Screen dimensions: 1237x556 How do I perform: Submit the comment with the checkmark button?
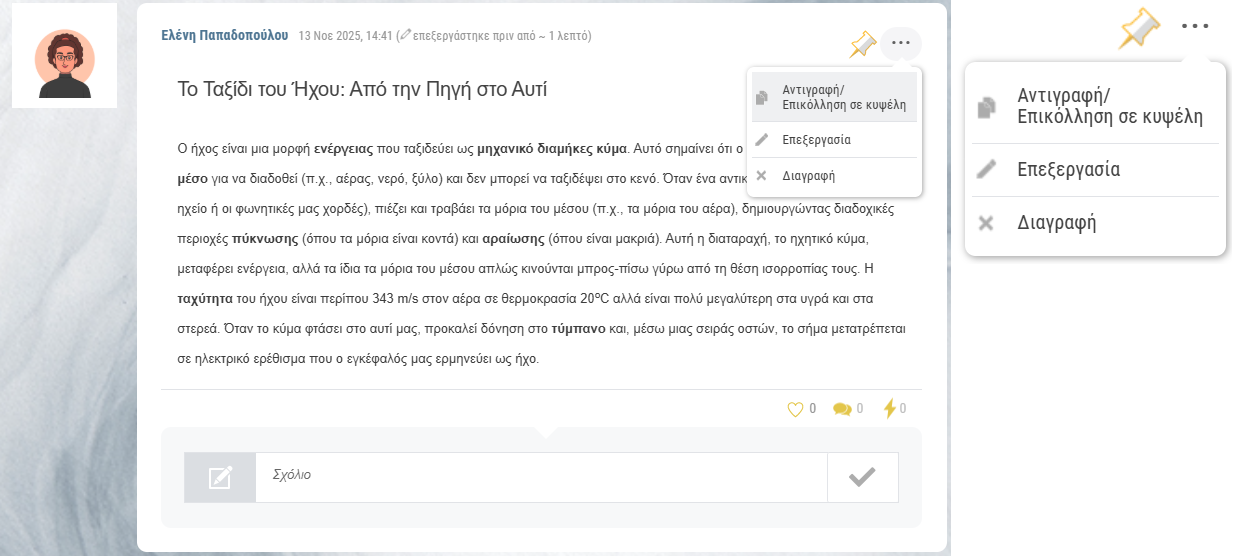tap(862, 477)
